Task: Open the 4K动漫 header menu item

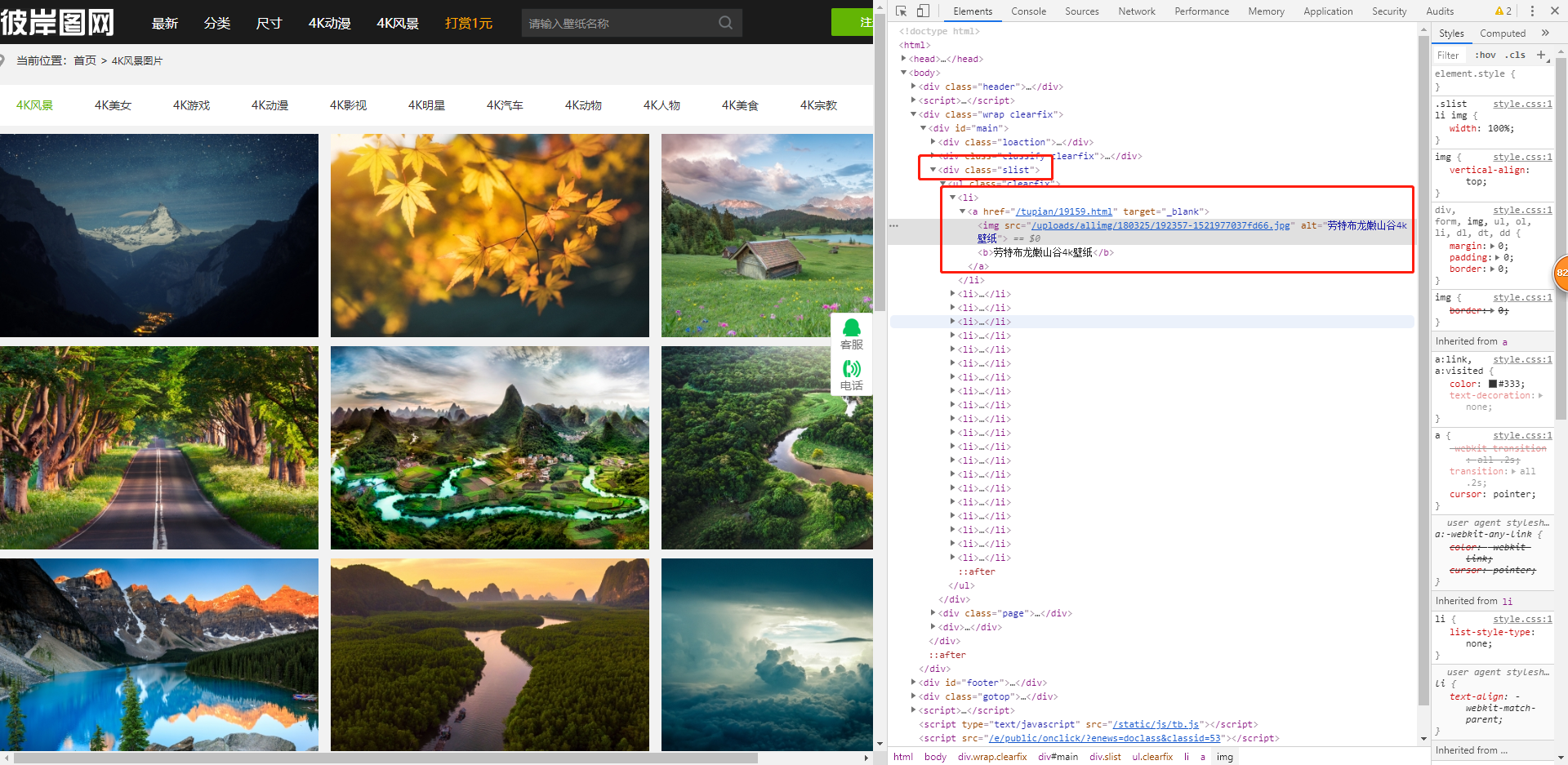Action: pyautogui.click(x=330, y=23)
